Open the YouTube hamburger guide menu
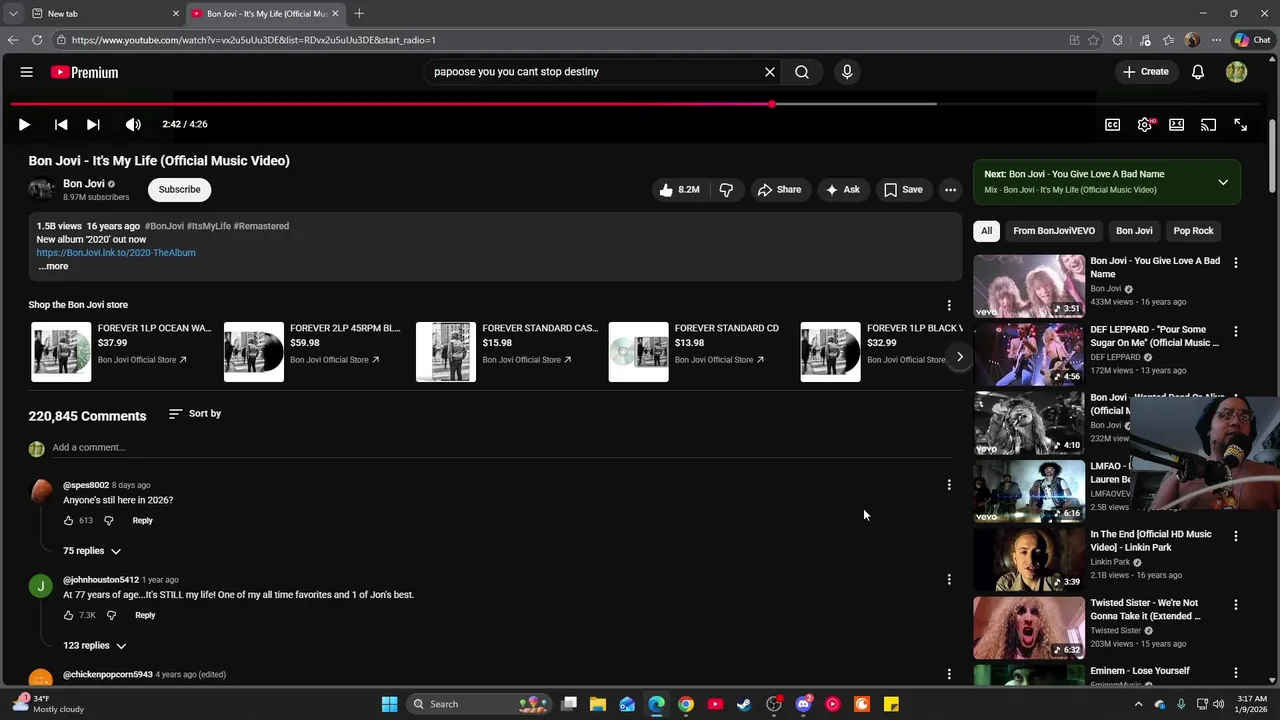Image resolution: width=1280 pixels, height=720 pixels. pyautogui.click(x=27, y=72)
